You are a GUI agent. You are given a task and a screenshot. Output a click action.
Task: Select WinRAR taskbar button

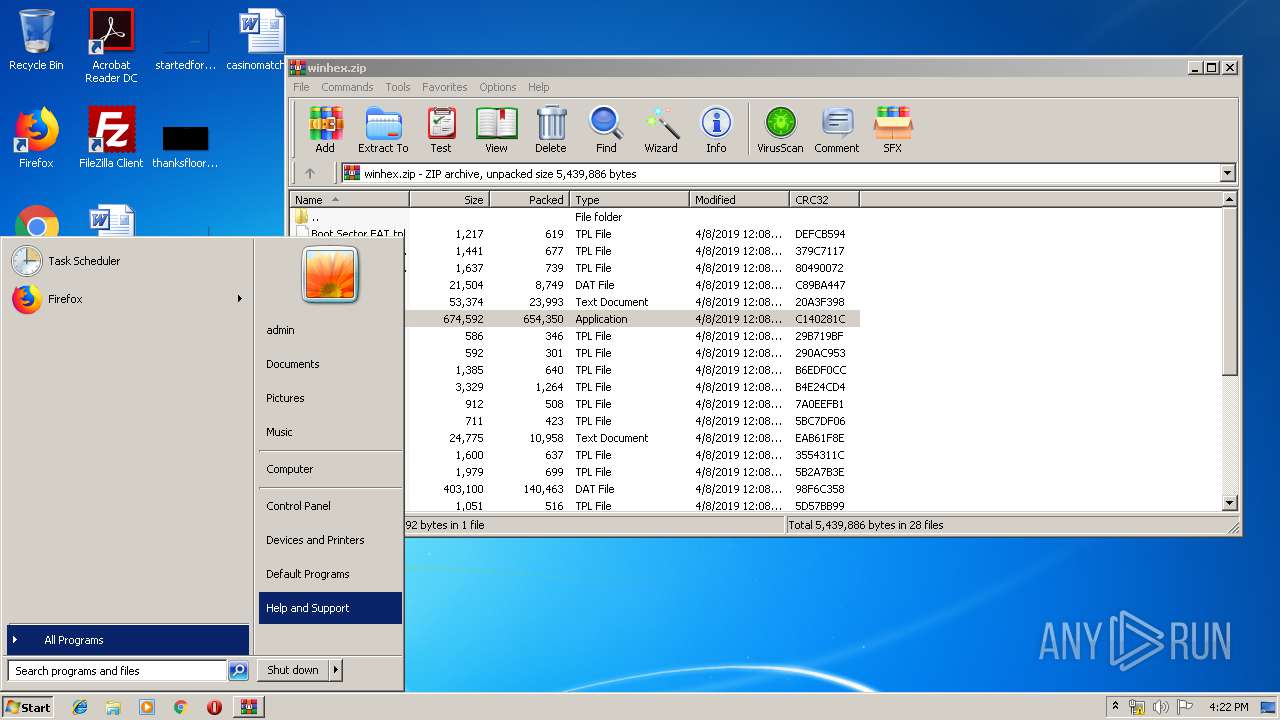click(249, 707)
